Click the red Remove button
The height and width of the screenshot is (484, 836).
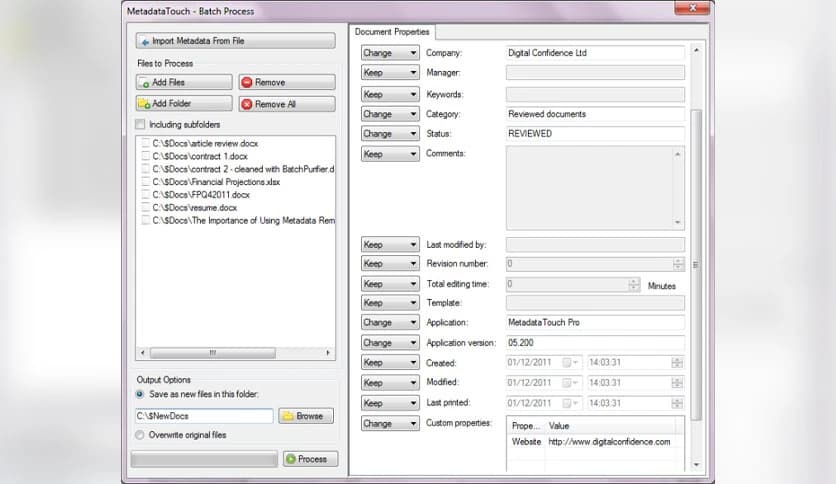[x=286, y=82]
